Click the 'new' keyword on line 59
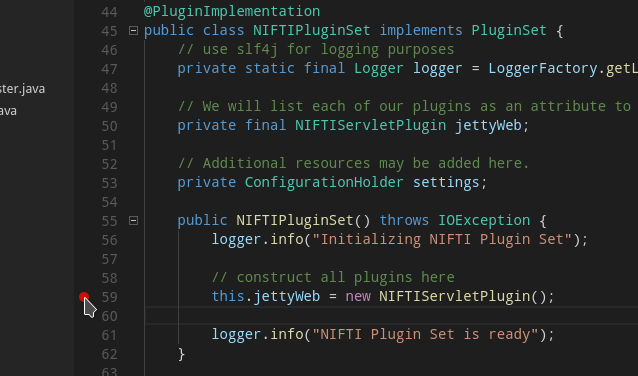 pyautogui.click(x=358, y=296)
